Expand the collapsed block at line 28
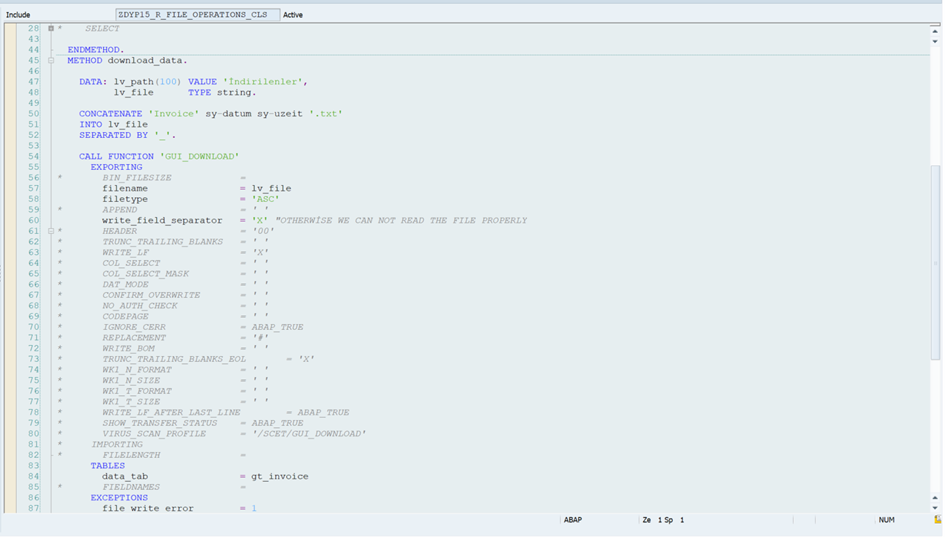 click(x=51, y=28)
